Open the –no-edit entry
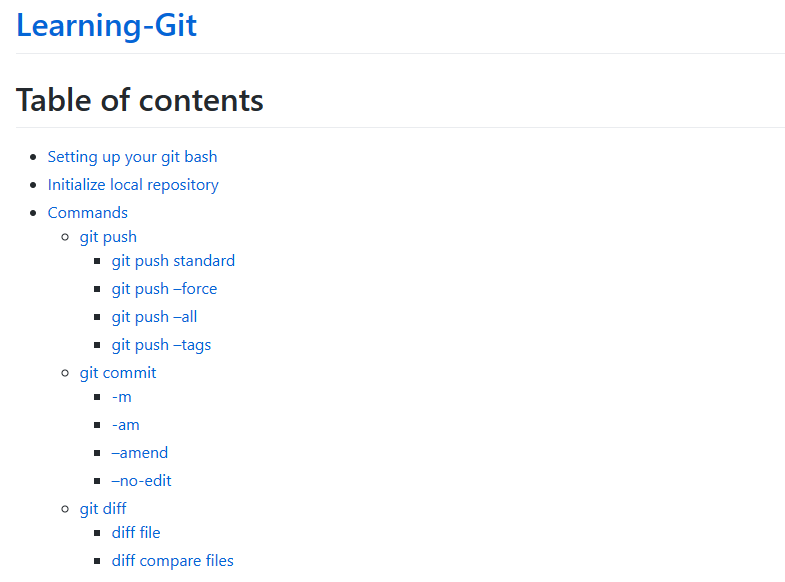785x582 pixels. 142,481
